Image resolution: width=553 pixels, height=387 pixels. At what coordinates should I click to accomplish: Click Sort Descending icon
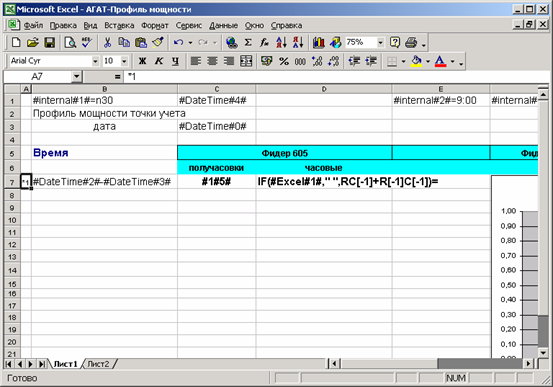(298, 43)
